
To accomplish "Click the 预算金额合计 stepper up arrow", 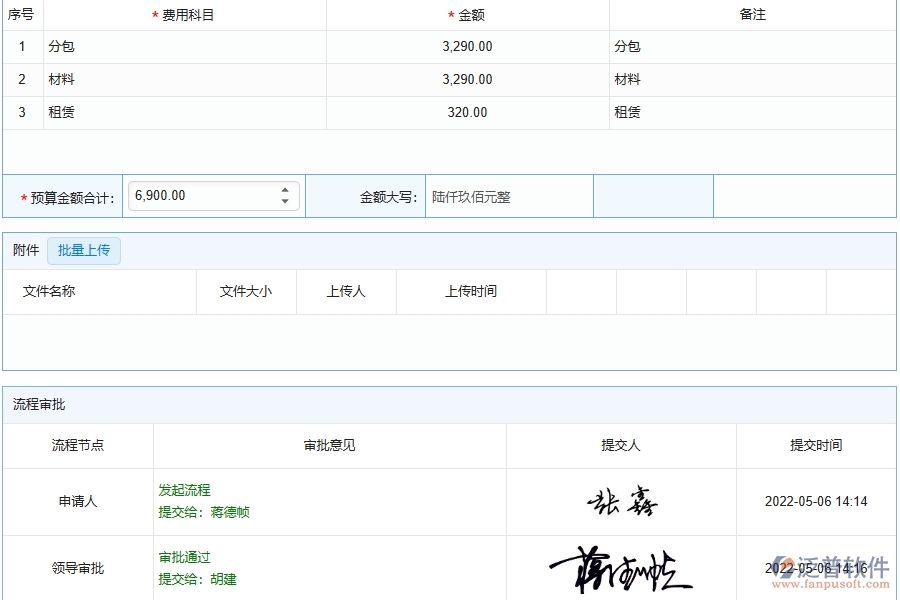I will tap(283, 190).
